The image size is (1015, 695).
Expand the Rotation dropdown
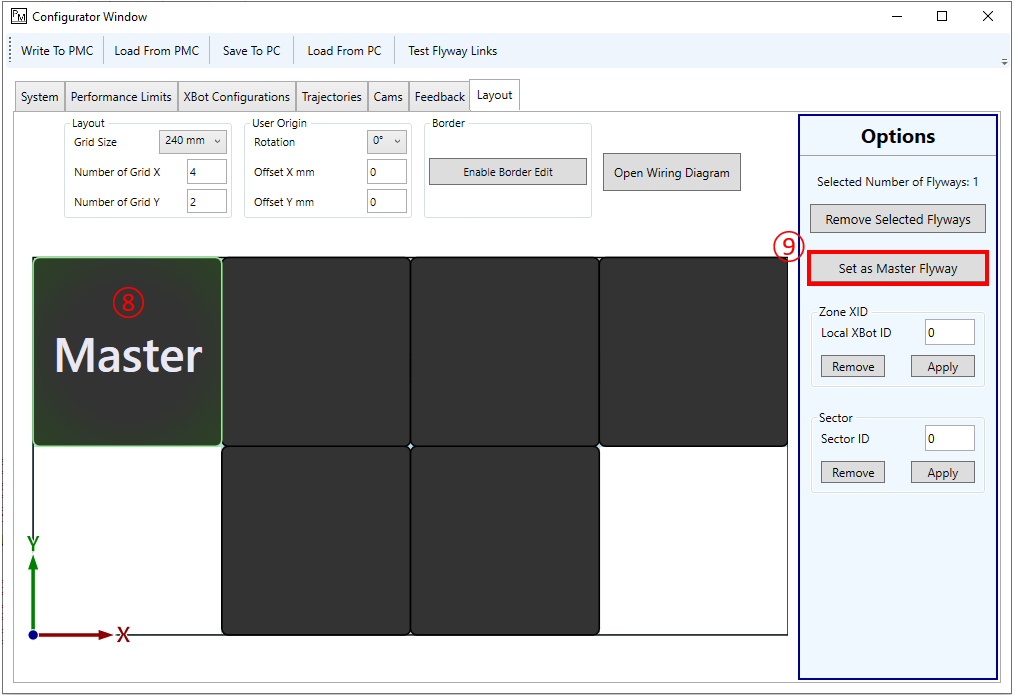386,142
